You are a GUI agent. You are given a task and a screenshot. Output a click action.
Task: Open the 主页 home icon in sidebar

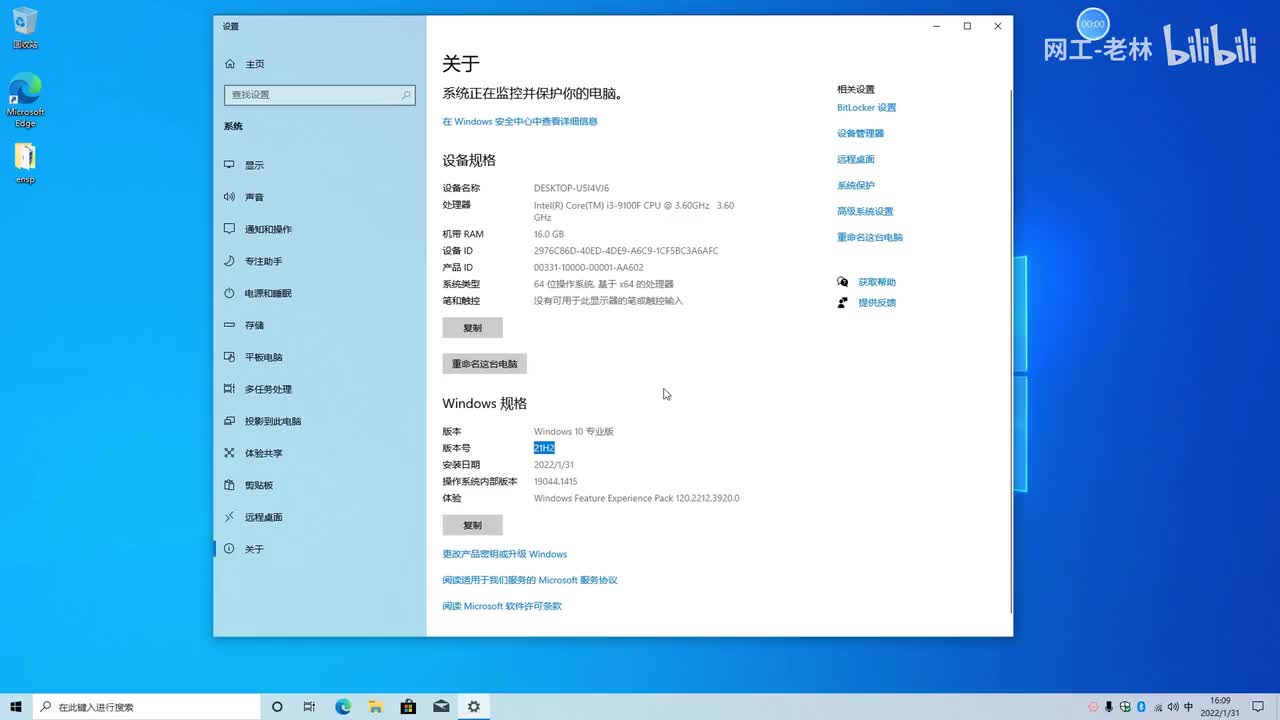(229, 64)
